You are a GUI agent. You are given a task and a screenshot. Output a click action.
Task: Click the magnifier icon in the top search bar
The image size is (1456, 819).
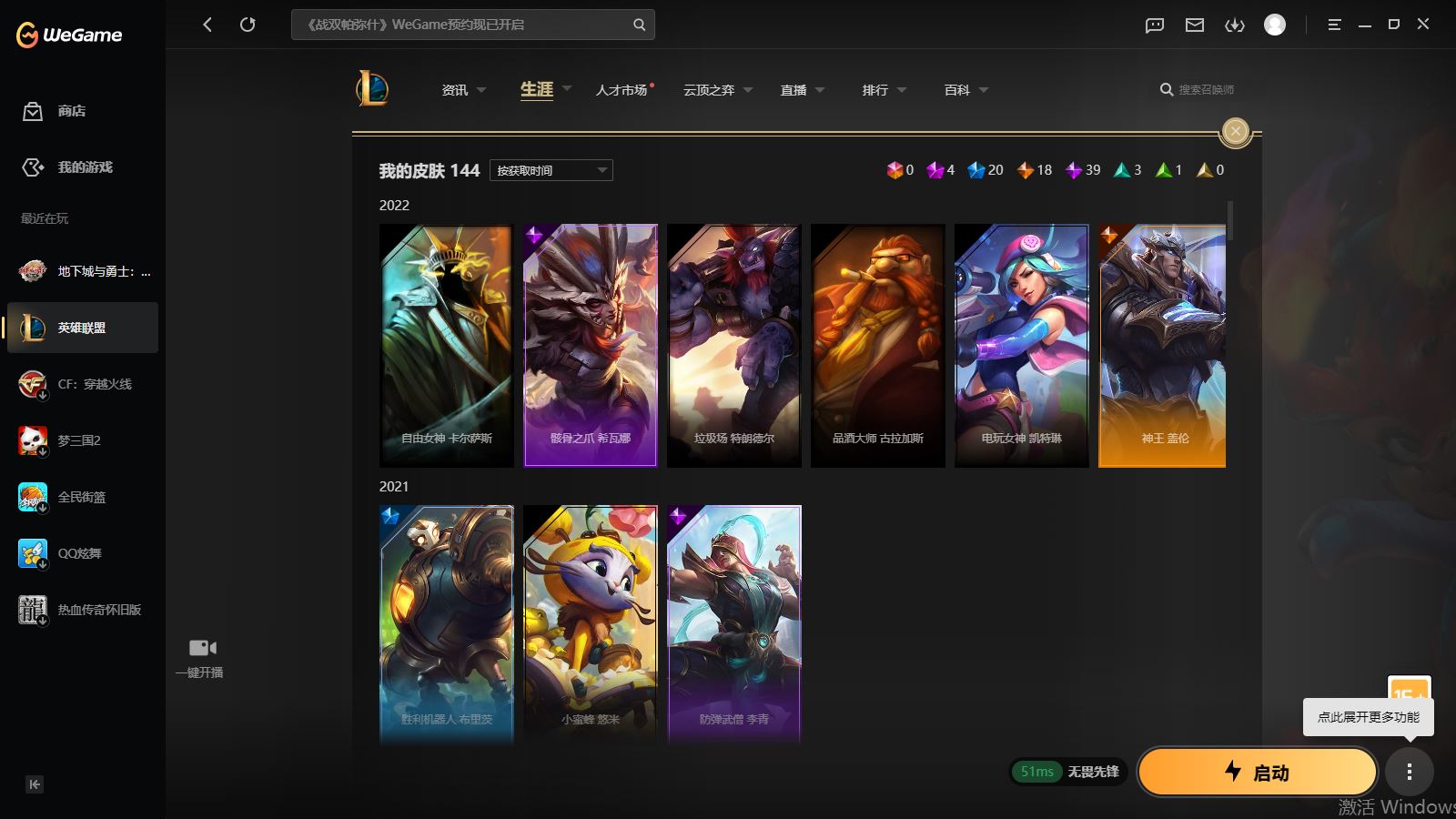point(640,25)
